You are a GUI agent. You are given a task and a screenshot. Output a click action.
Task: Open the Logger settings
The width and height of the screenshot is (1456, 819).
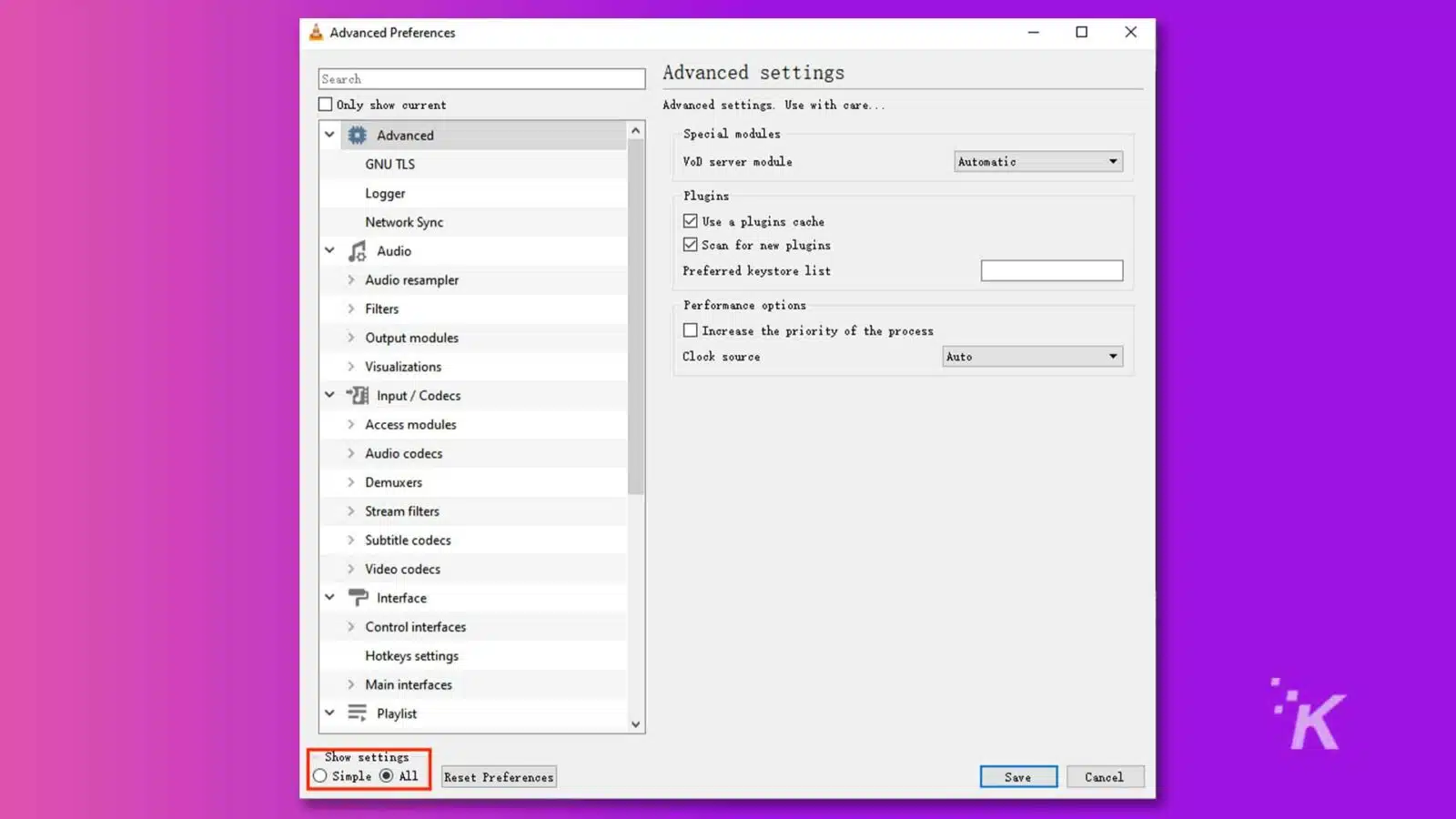point(385,193)
